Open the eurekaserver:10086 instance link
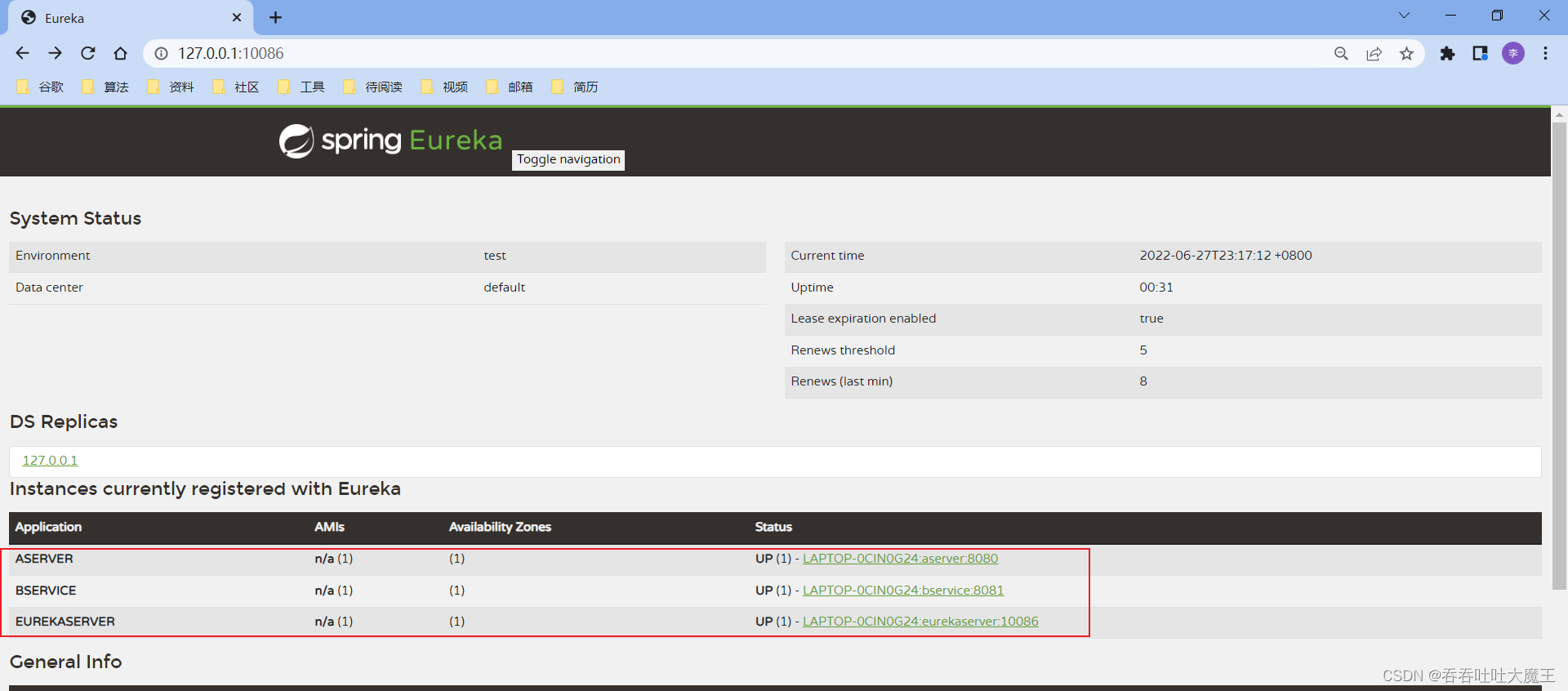Image resolution: width=1568 pixels, height=691 pixels. [920, 622]
